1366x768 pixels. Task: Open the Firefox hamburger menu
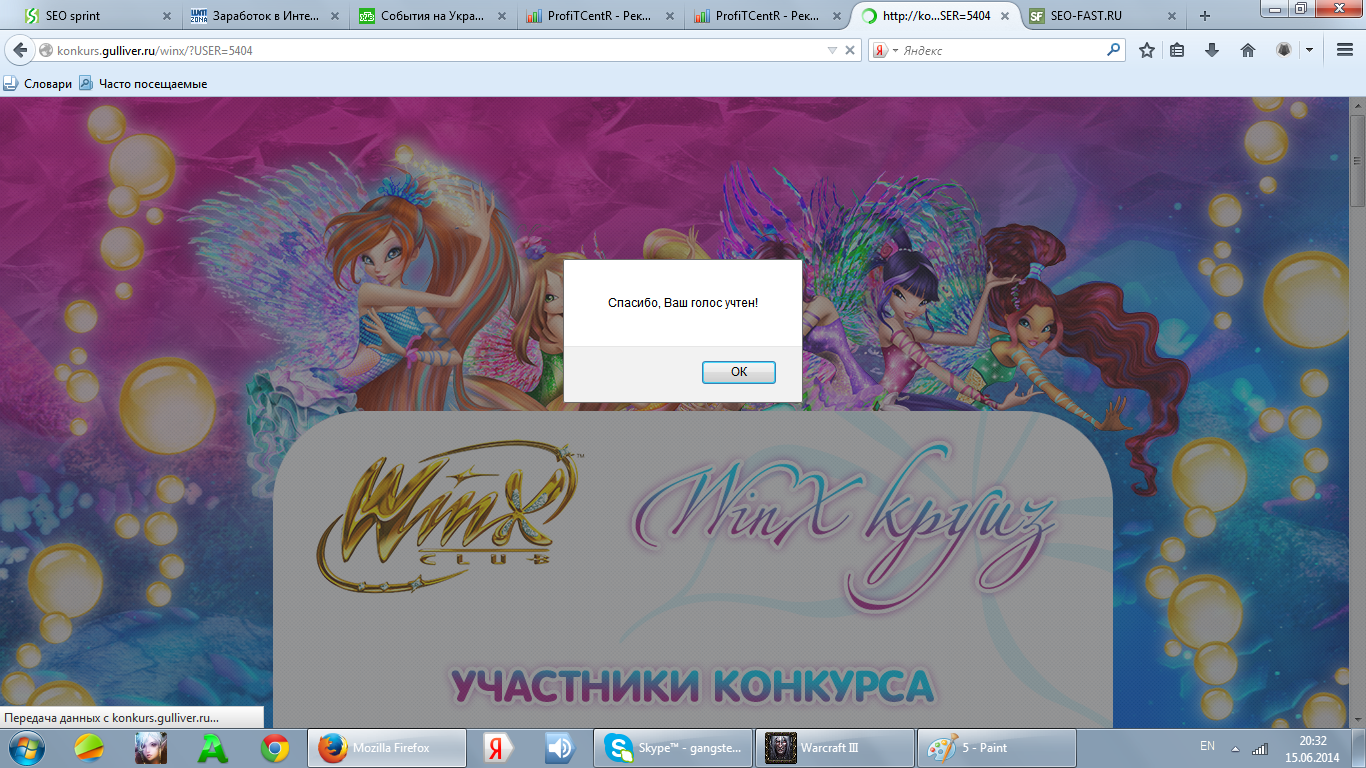[1345, 50]
